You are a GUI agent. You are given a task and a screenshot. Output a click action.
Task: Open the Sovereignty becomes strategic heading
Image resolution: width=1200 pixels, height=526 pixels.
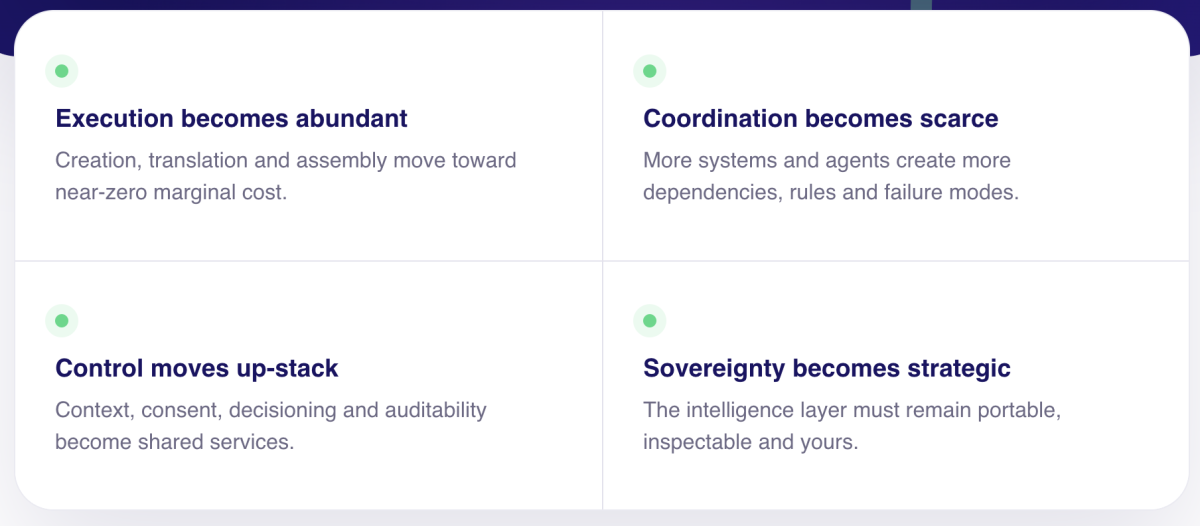point(827,368)
